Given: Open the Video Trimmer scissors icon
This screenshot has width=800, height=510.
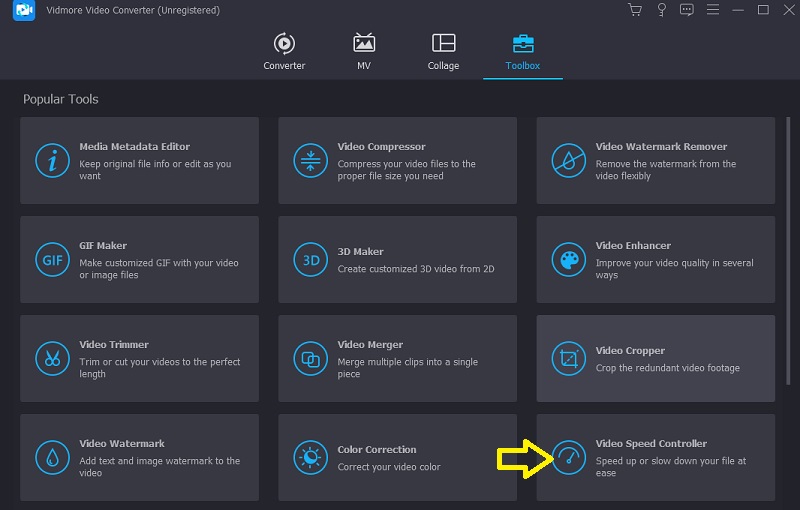Looking at the screenshot, I should tap(52, 358).
